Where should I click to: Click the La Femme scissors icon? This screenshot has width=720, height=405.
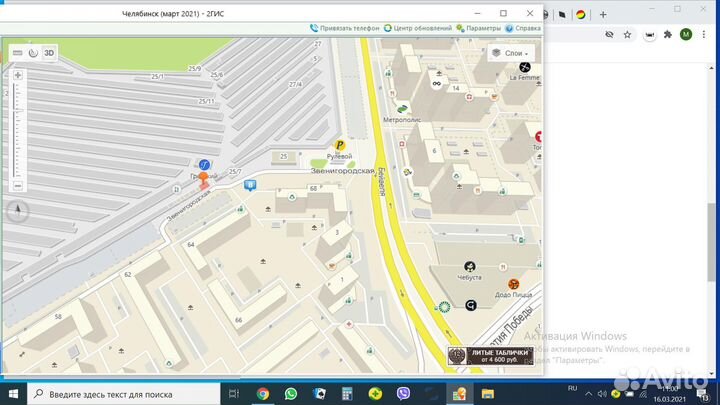coord(525,66)
